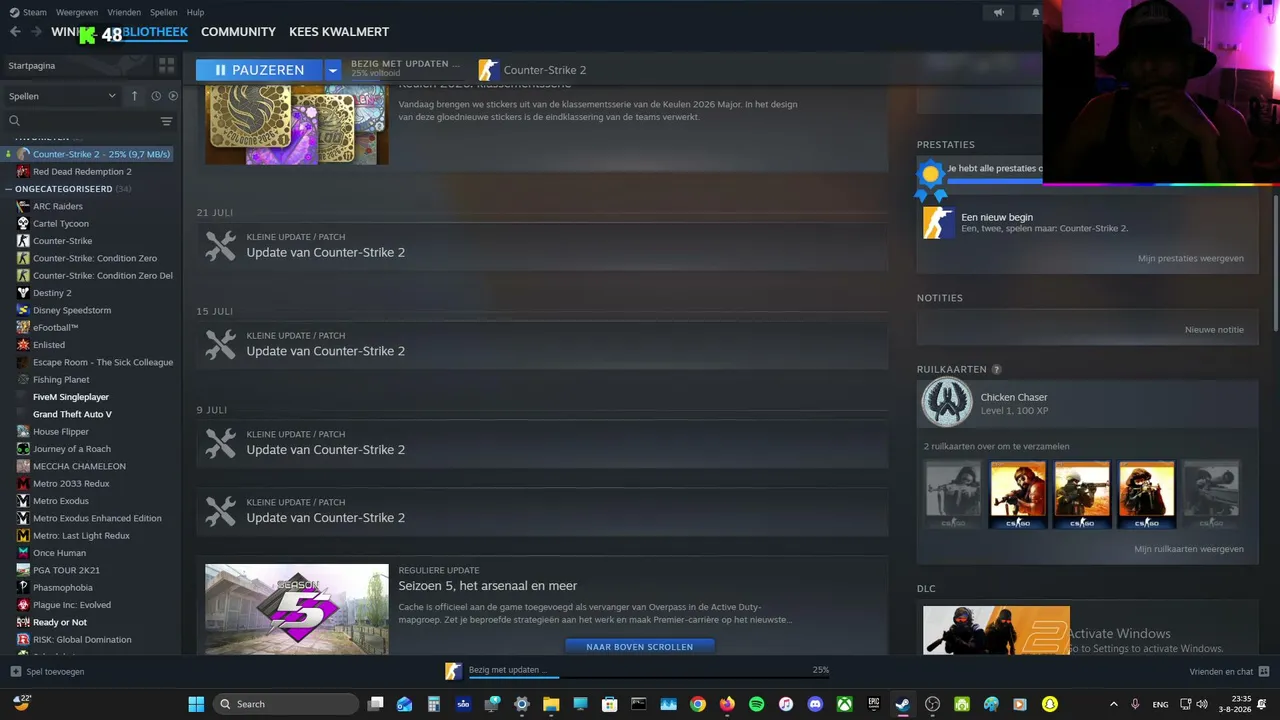Open Xbox app from the taskbar

[x=844, y=704]
